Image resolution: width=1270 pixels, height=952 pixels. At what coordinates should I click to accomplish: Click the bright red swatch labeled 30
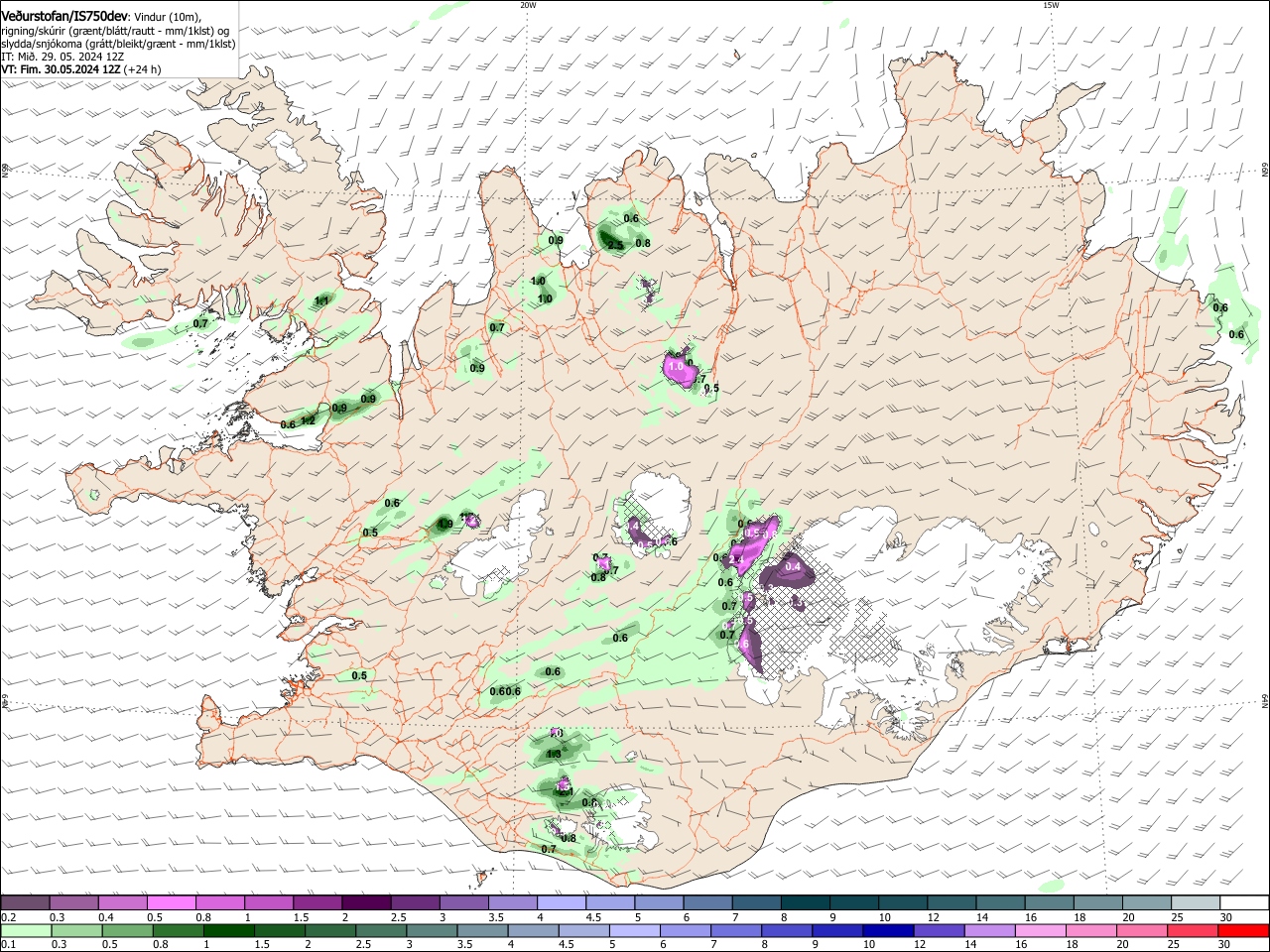[1244, 931]
